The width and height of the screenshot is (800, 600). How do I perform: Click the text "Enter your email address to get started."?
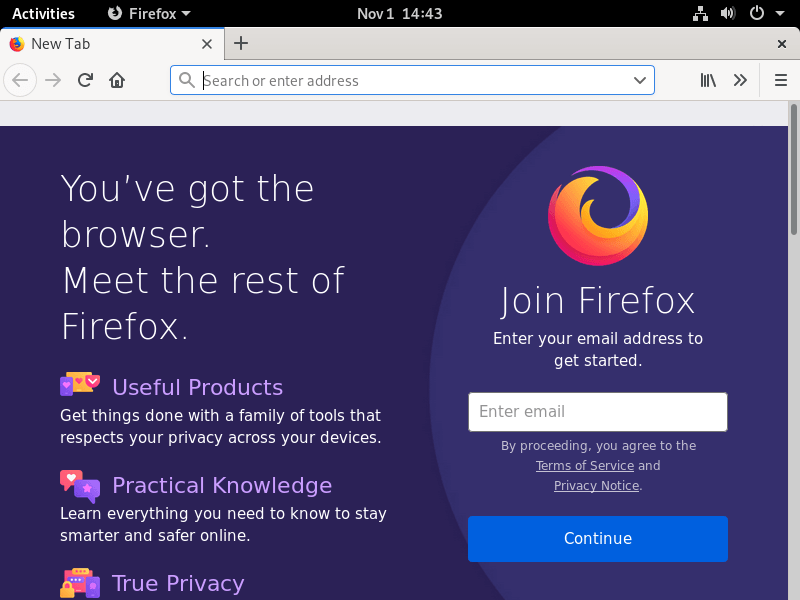tap(598, 349)
